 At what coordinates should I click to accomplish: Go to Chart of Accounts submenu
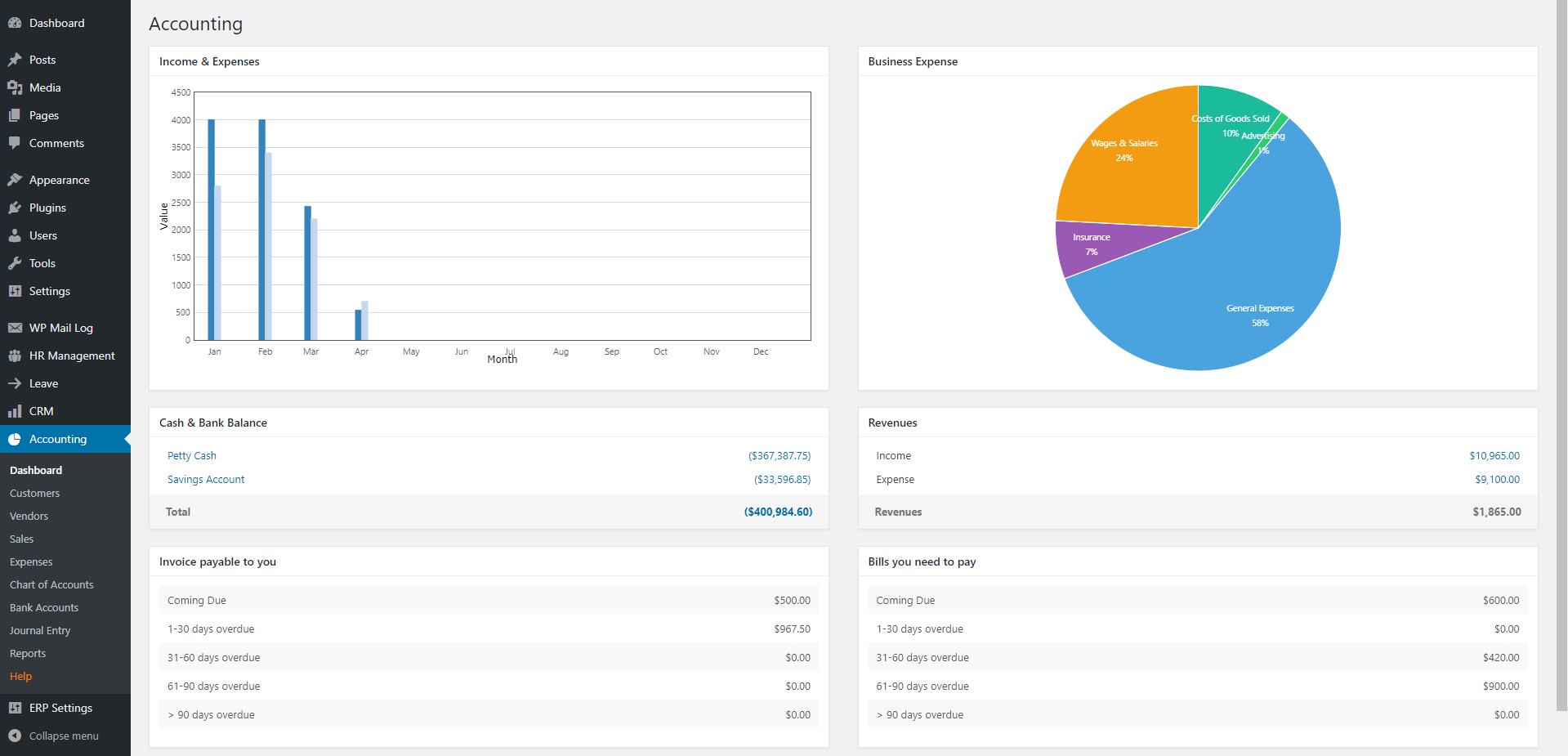51,584
